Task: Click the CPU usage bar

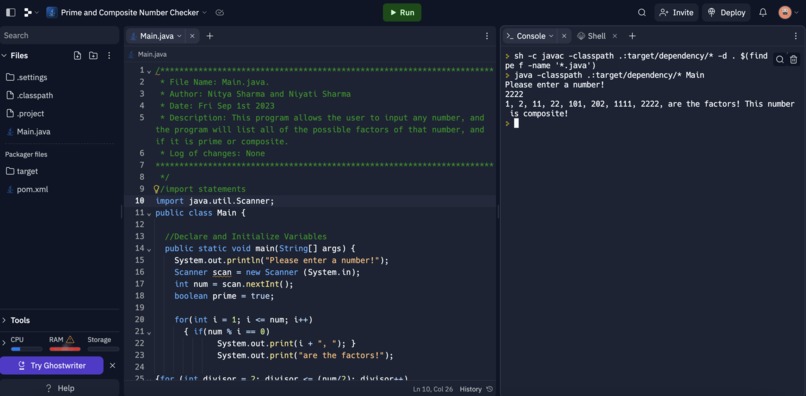Action: pyautogui.click(x=27, y=349)
